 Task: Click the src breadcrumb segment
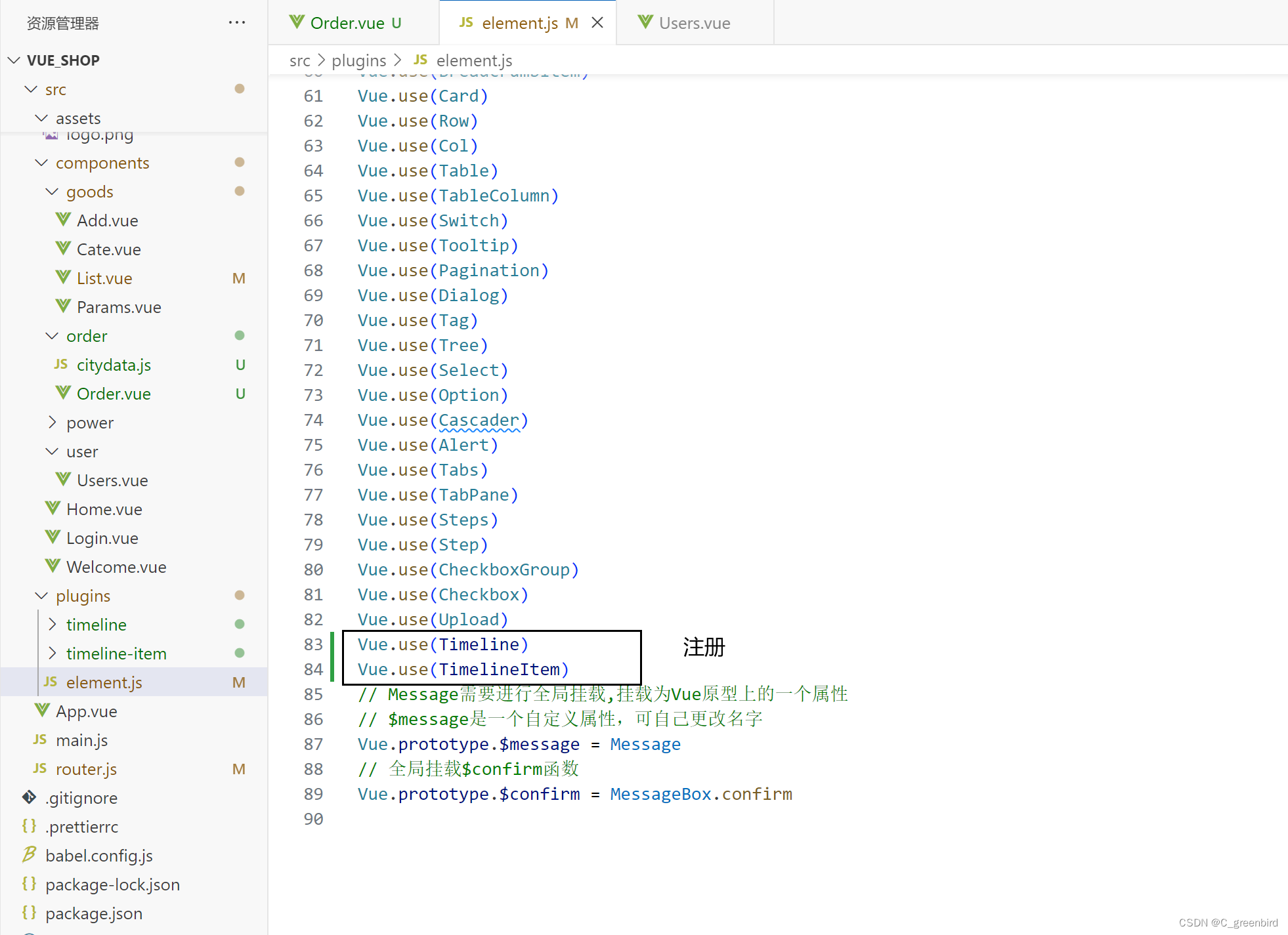tap(300, 60)
